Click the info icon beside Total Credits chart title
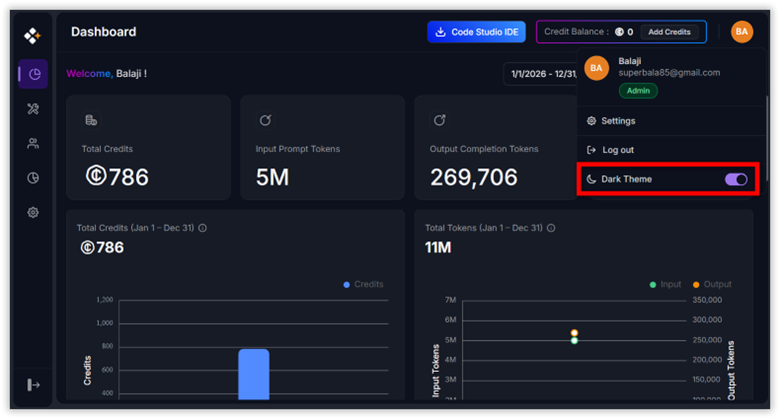The height and width of the screenshot is (419, 780). [x=203, y=228]
